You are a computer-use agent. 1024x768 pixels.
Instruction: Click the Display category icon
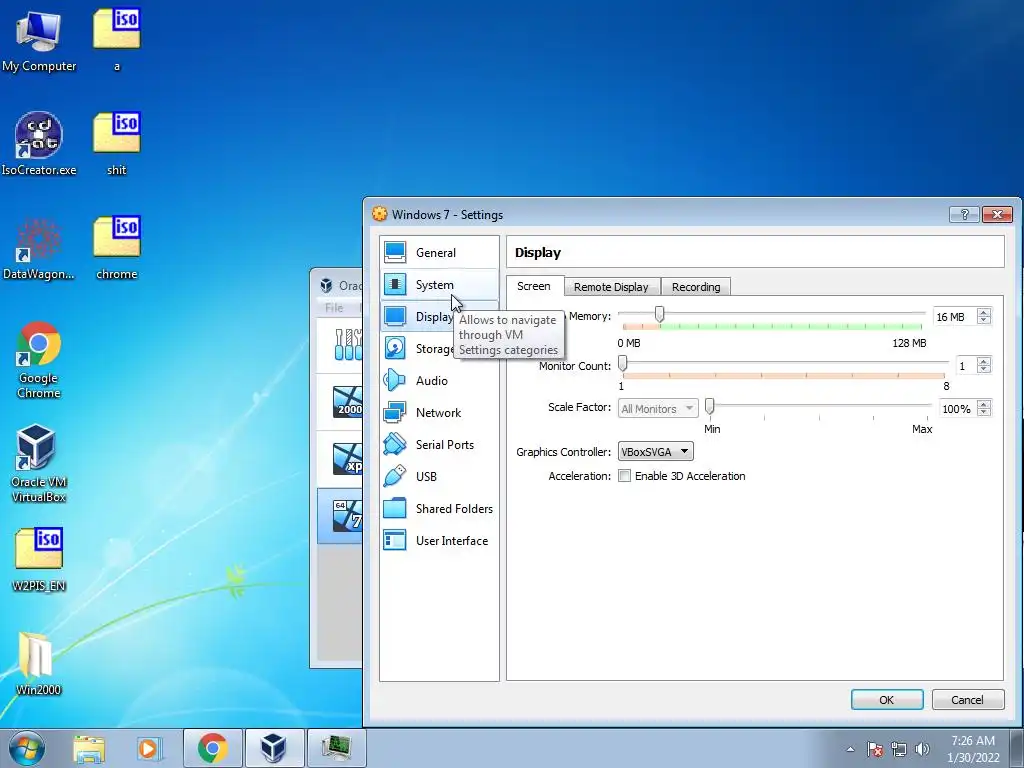coord(394,316)
